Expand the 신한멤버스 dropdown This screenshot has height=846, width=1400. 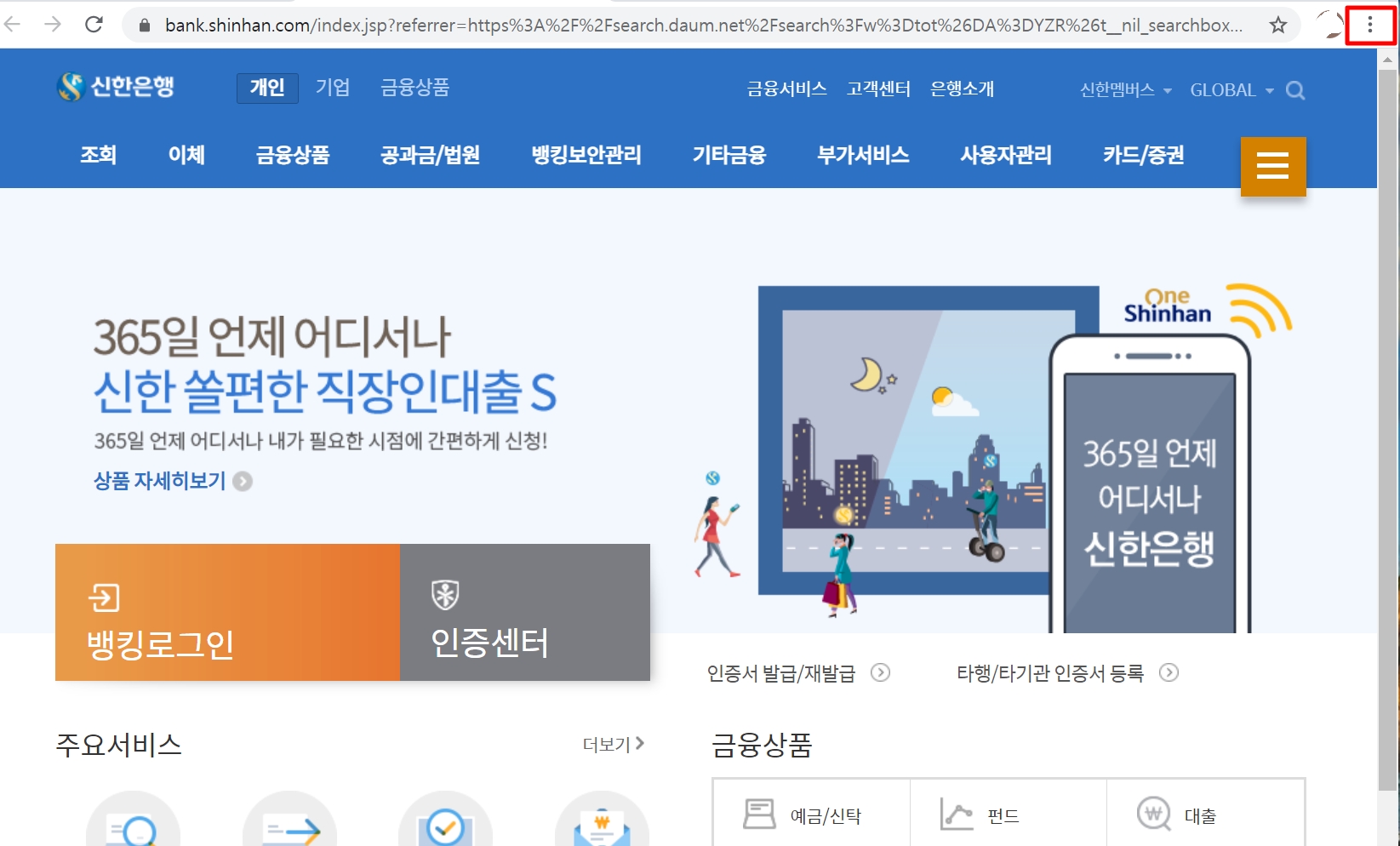[x=1126, y=90]
